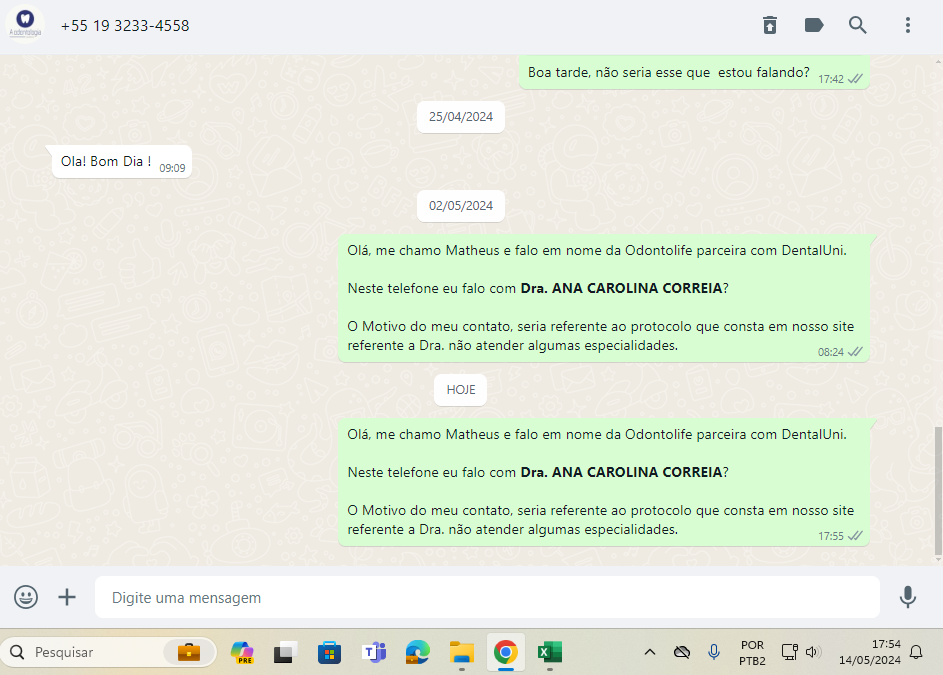
Task: Click the 'Boa tarde, não seria esse' message
Action: (694, 73)
